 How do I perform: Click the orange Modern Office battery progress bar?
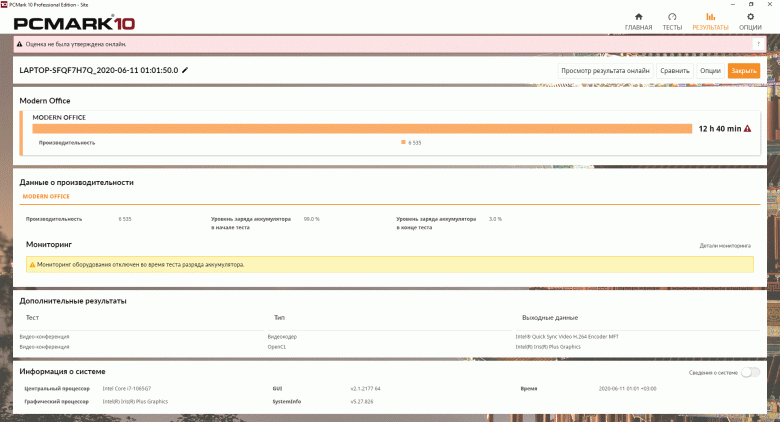[362, 128]
